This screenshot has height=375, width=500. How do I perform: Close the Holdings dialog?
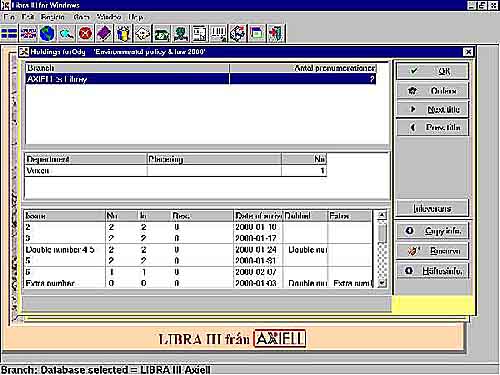(468, 52)
